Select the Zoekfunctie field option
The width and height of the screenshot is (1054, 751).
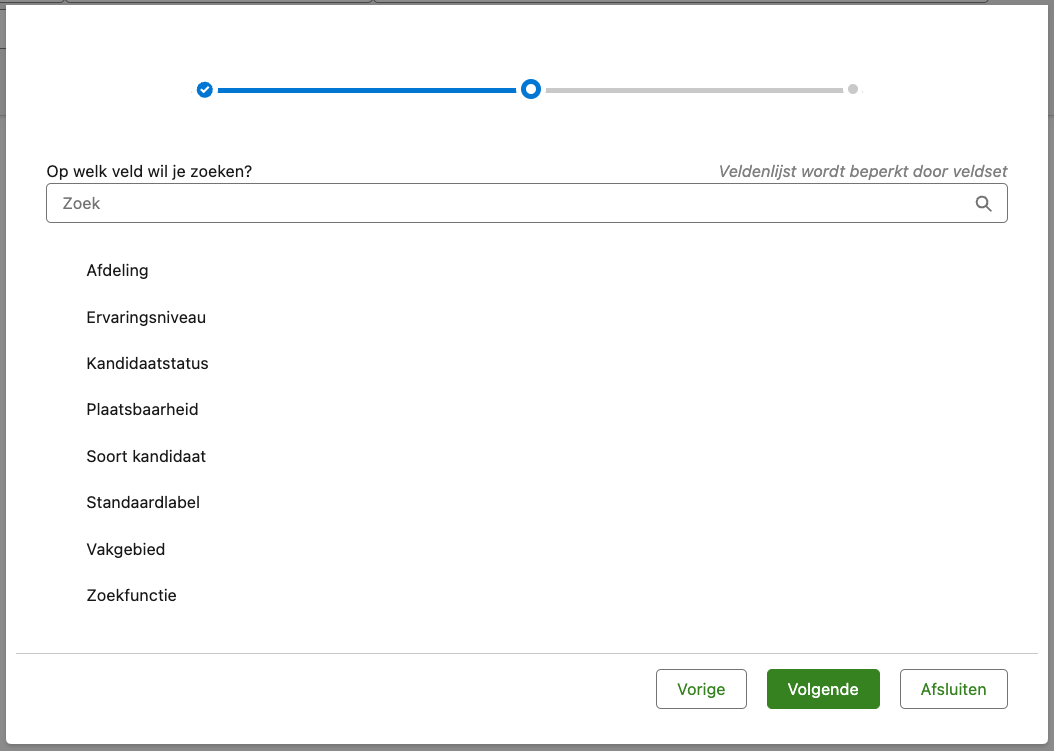131,596
